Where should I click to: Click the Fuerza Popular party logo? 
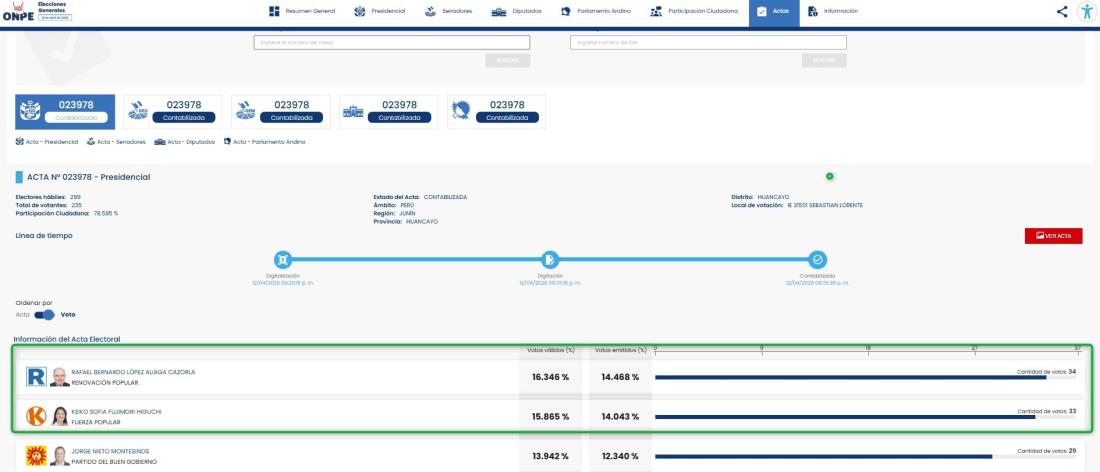tap(35, 416)
